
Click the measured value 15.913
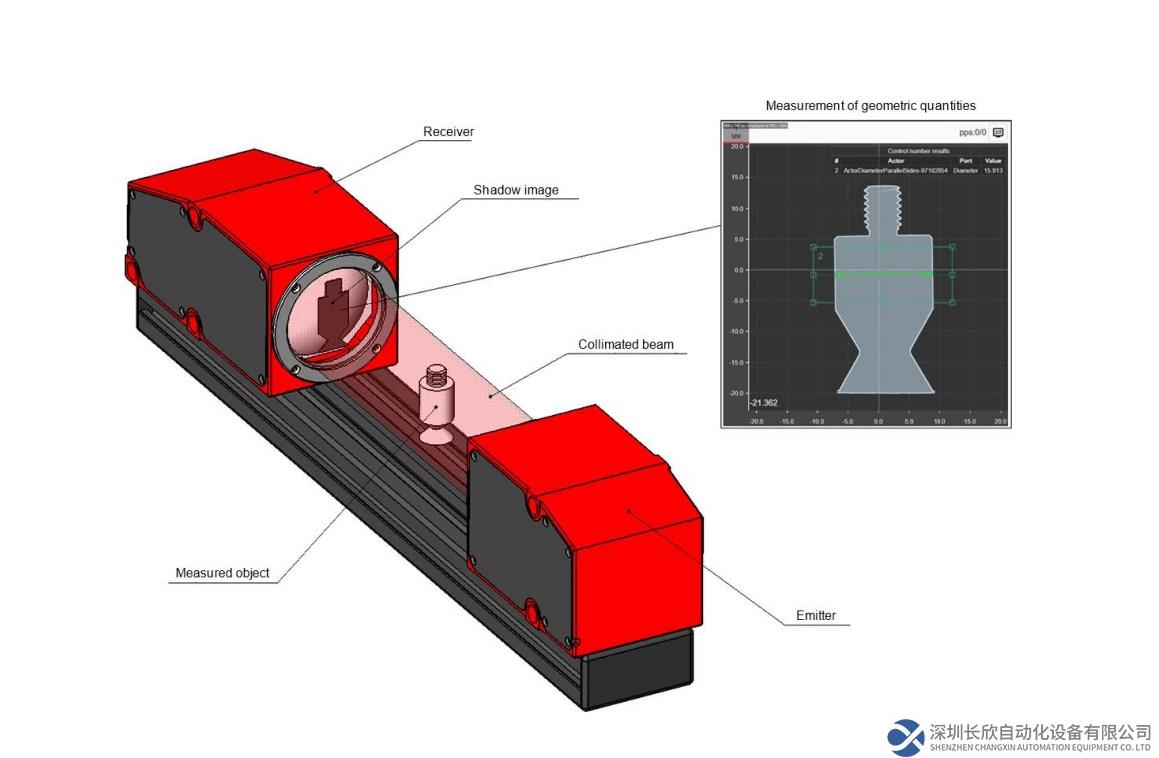993,171
